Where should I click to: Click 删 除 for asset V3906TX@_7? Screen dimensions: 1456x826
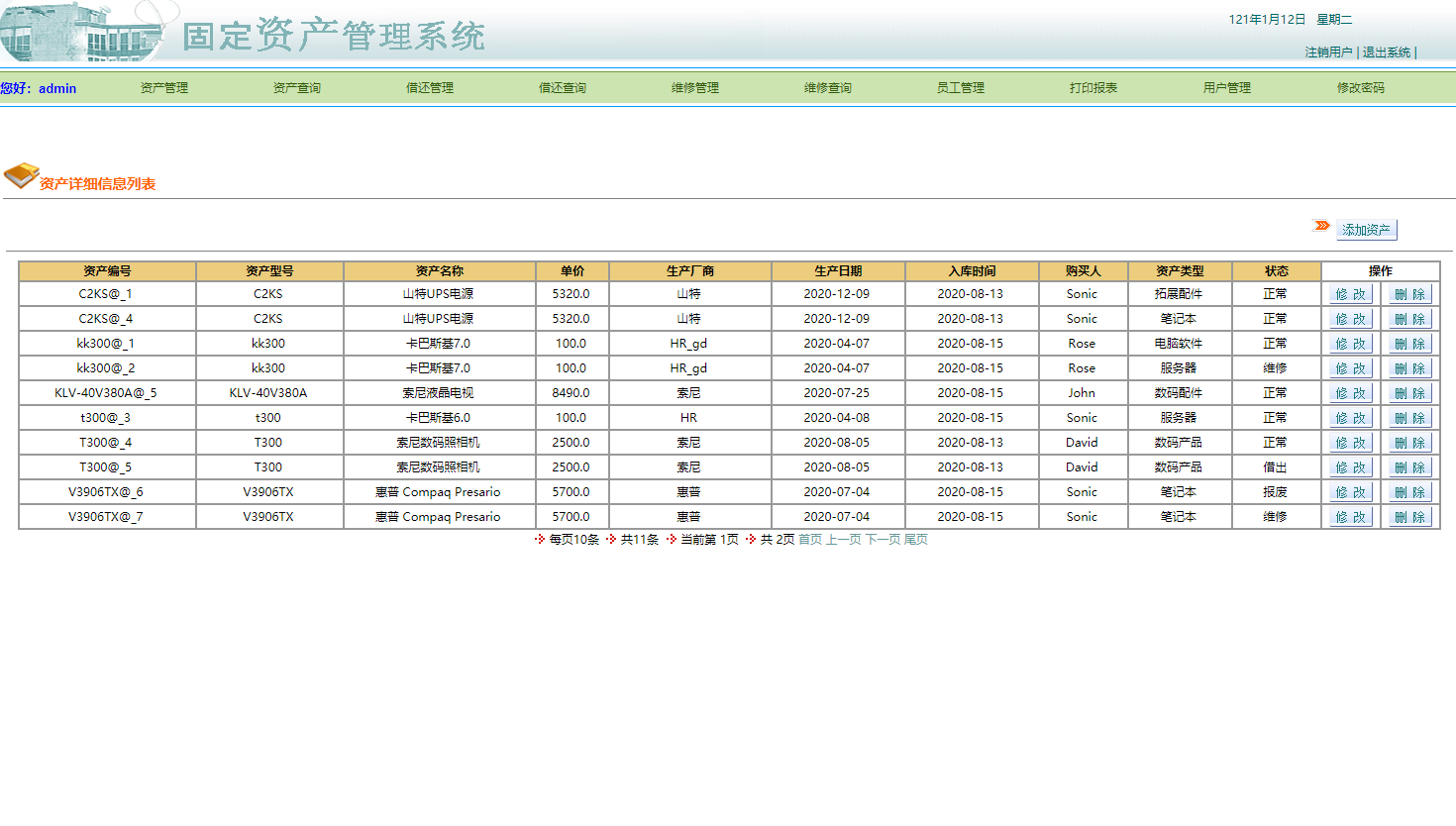(1408, 516)
